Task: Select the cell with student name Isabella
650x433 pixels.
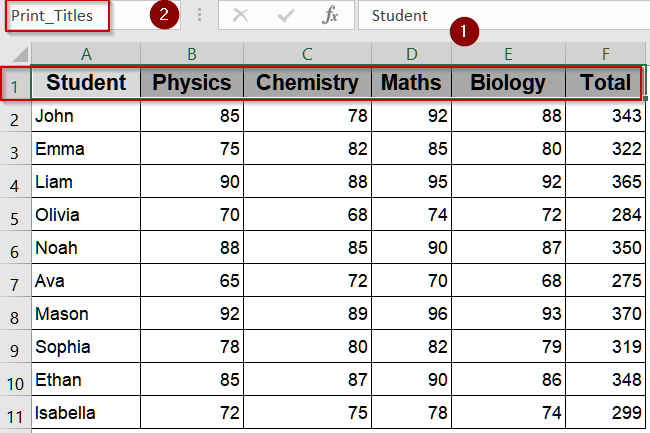Action: [86, 412]
